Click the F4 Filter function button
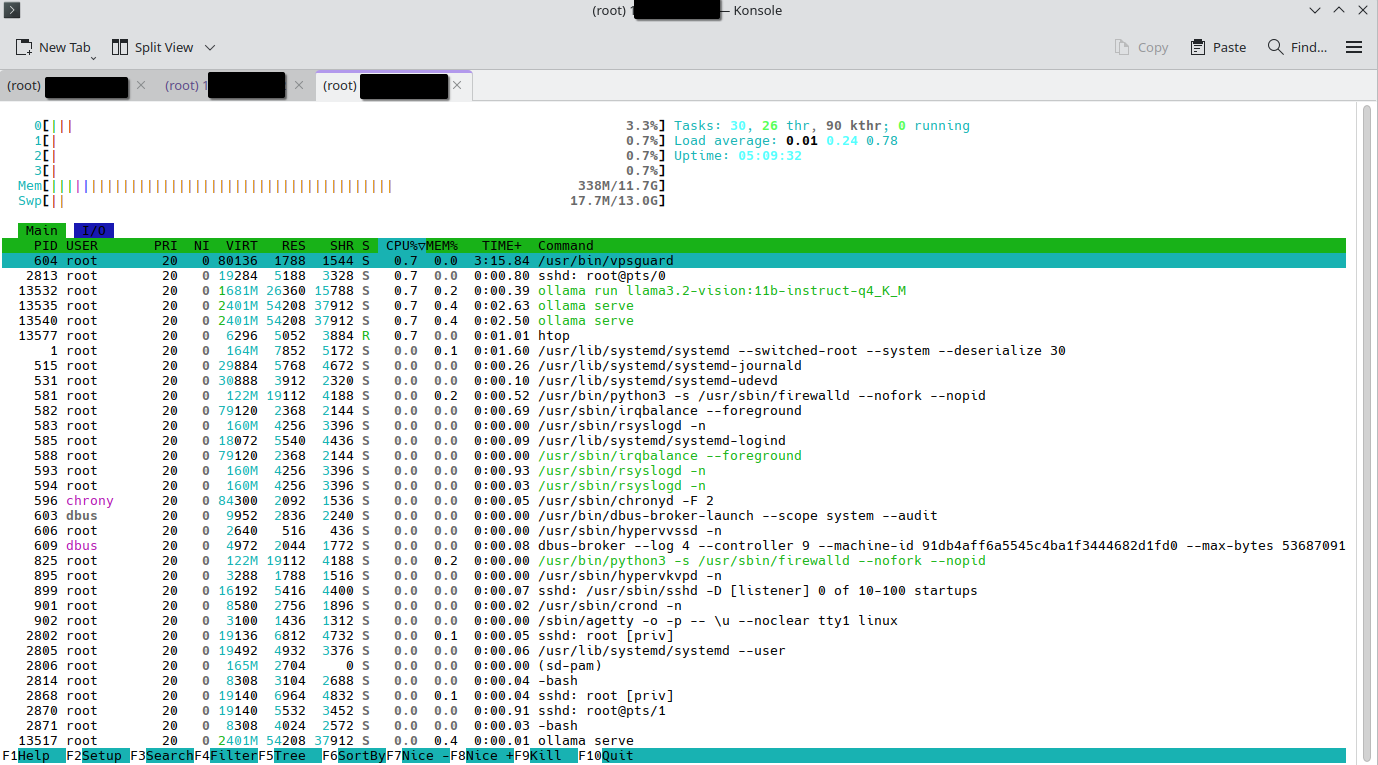The width and height of the screenshot is (1378, 765). point(226,756)
